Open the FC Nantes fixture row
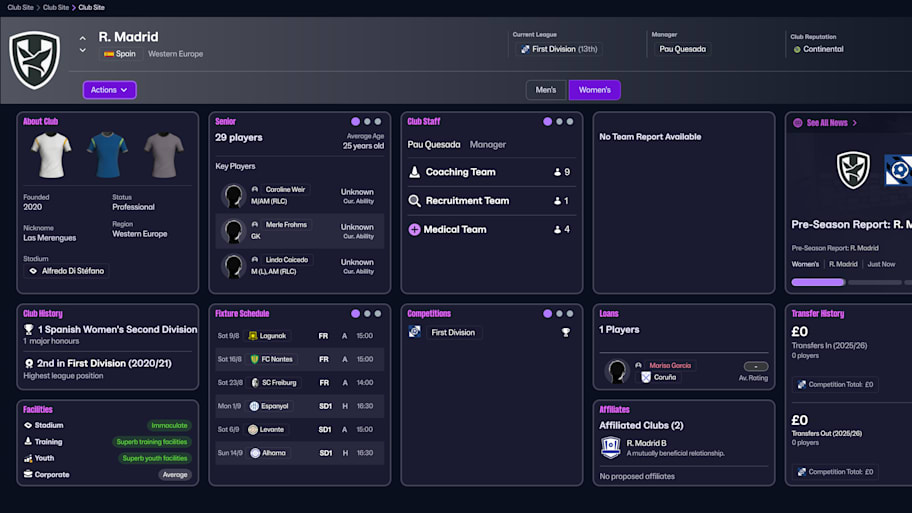The image size is (912, 513). (300, 359)
